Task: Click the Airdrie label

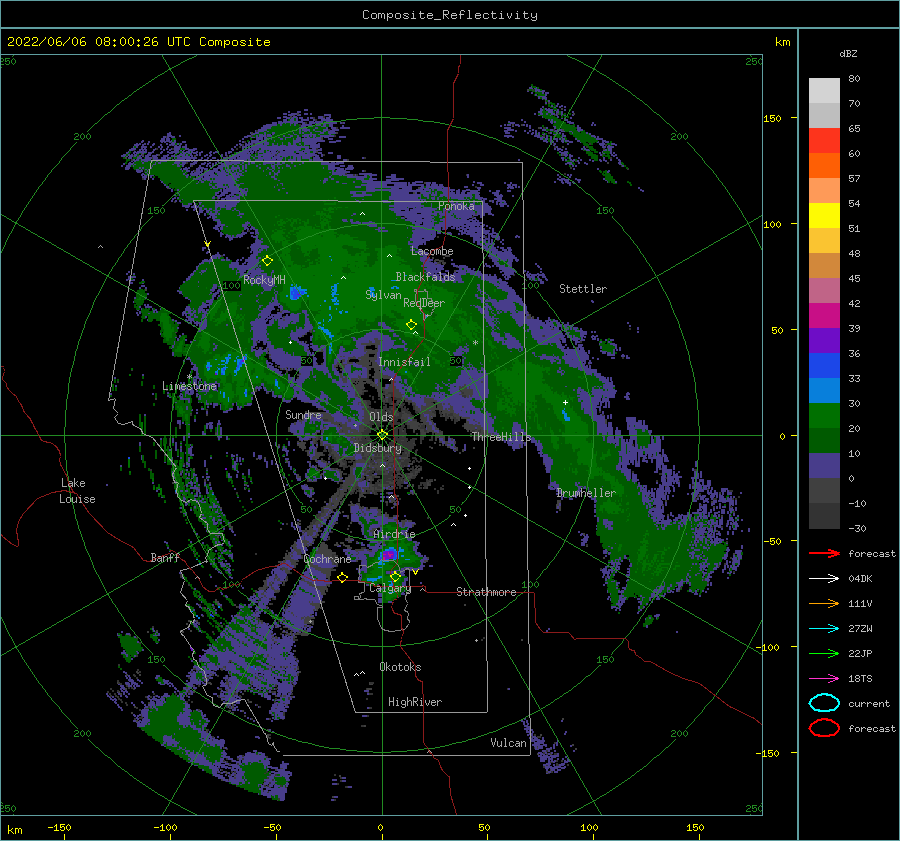Action: [394, 534]
